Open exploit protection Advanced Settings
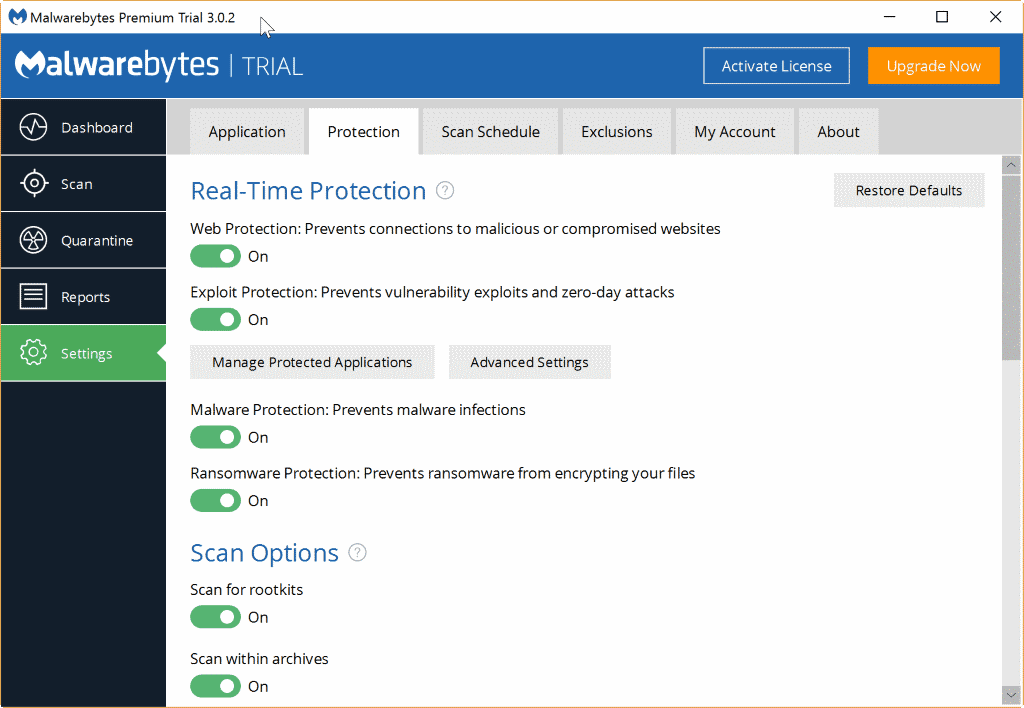 tap(530, 362)
